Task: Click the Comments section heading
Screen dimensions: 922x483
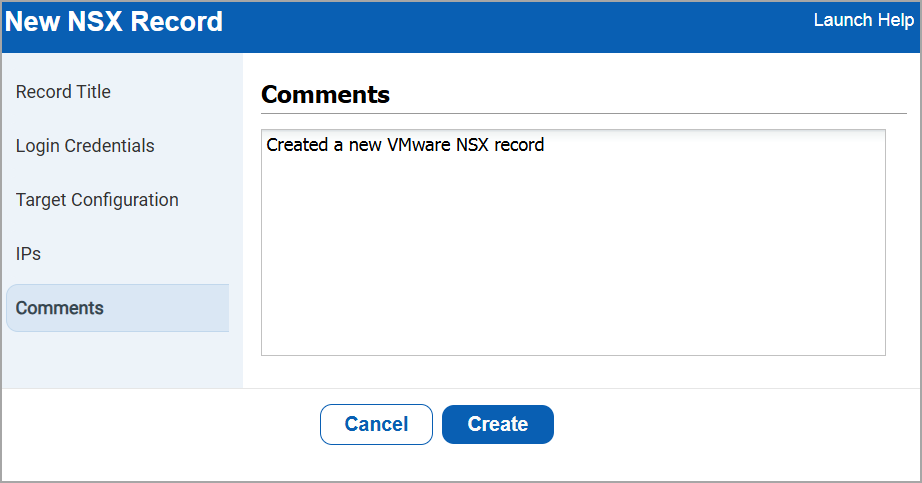Action: [325, 95]
